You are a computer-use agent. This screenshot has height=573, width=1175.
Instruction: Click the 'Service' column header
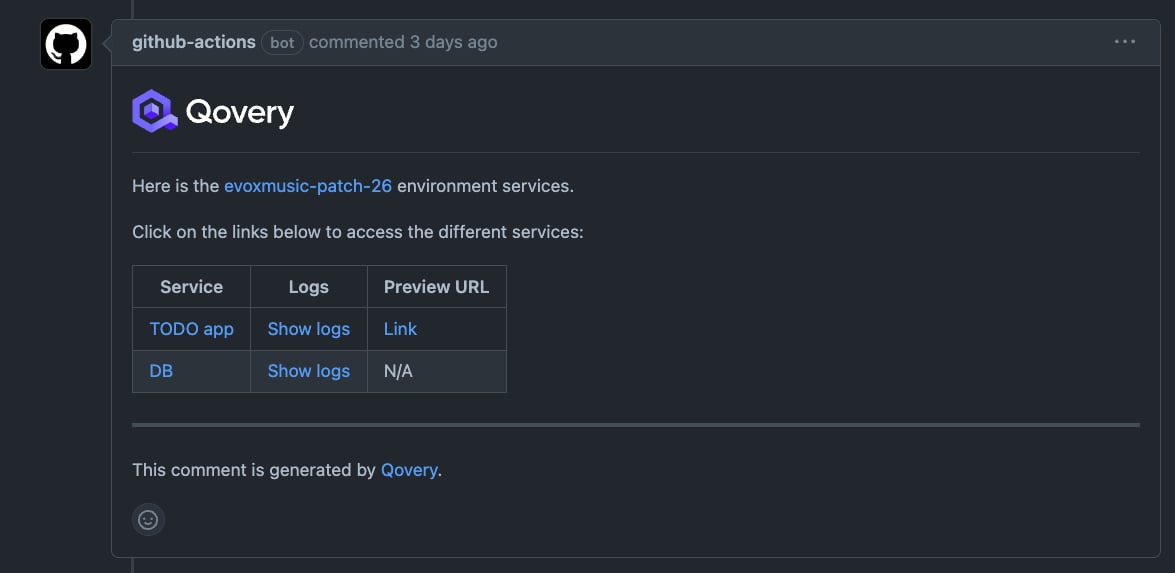coord(192,287)
